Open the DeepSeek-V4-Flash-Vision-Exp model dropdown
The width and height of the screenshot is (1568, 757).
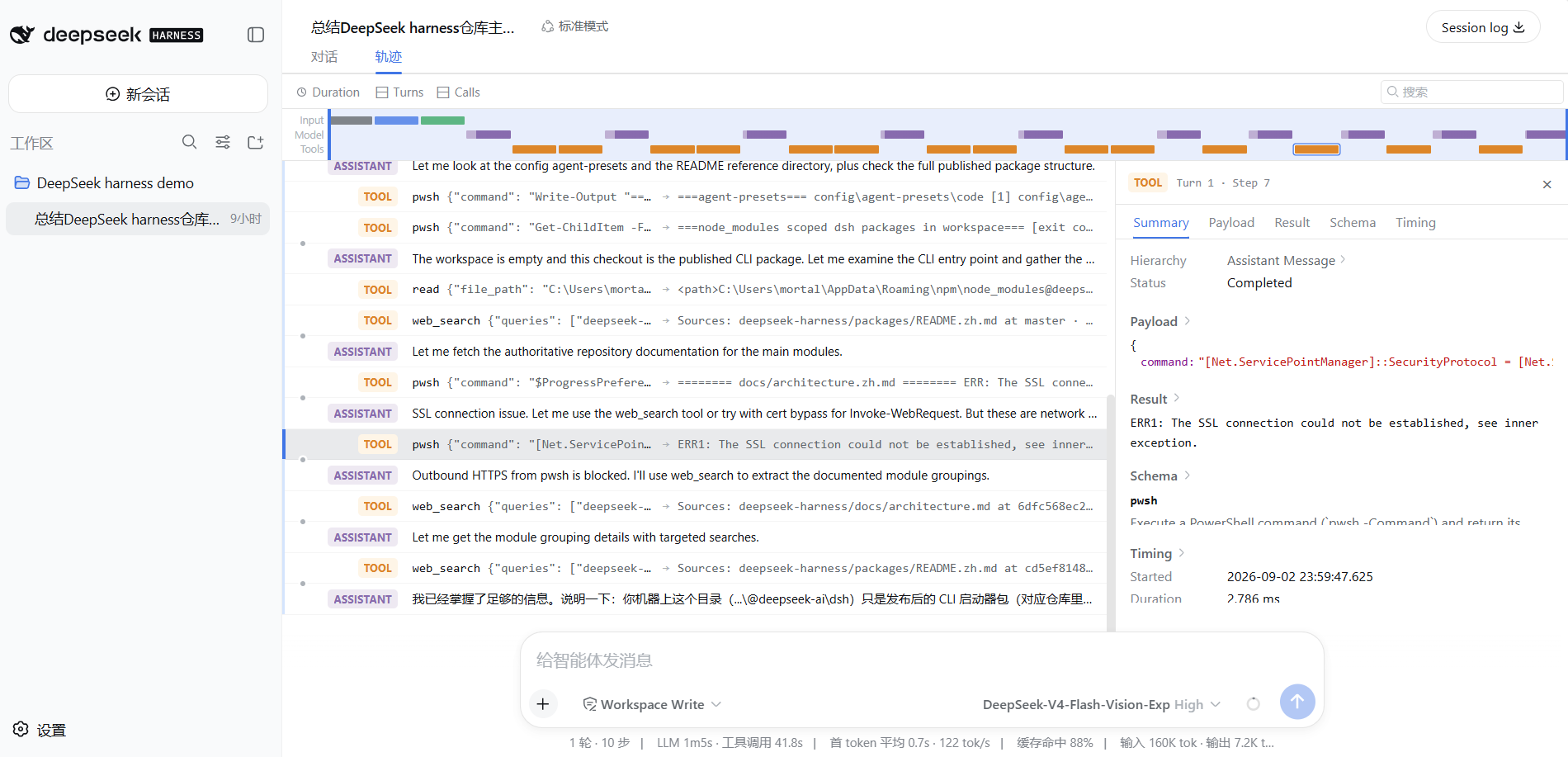click(1102, 704)
